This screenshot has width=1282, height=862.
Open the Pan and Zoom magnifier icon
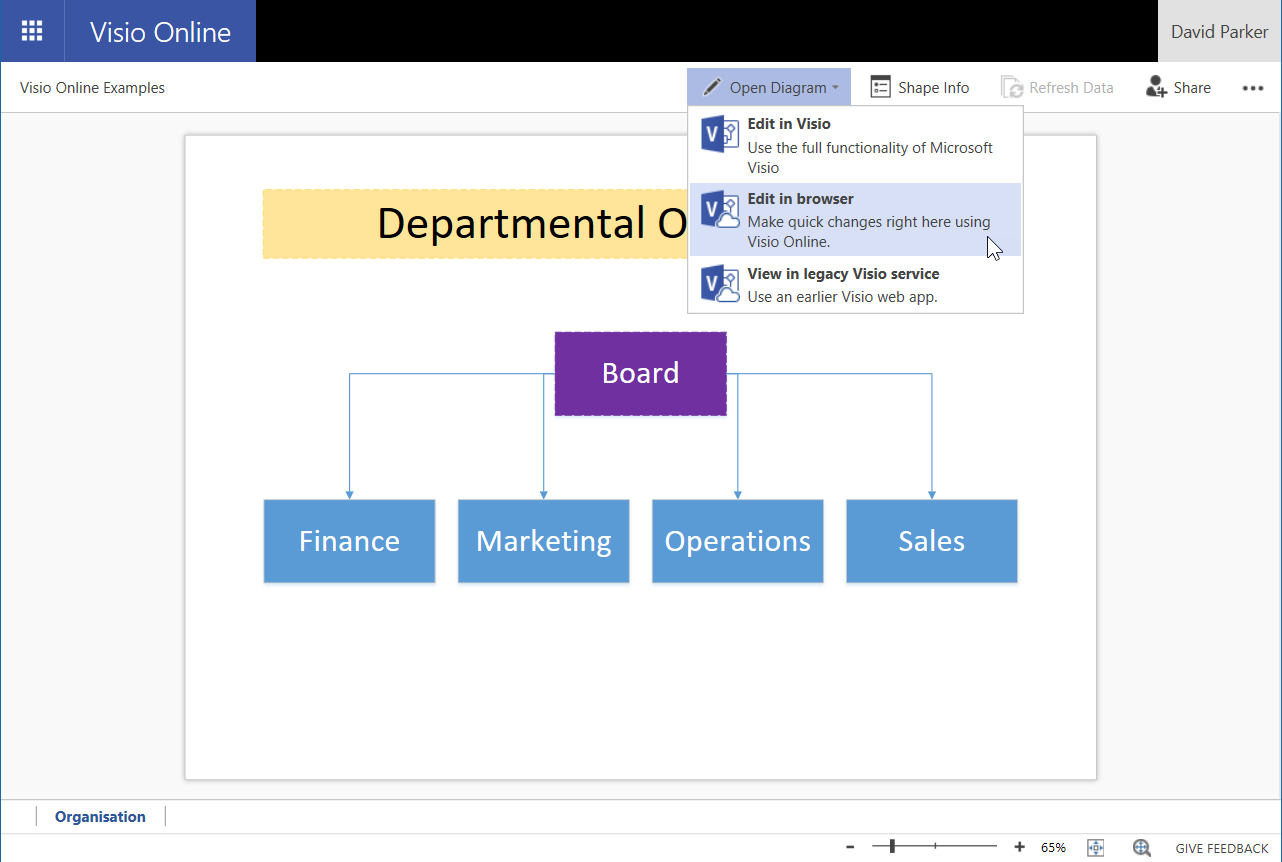1141,847
